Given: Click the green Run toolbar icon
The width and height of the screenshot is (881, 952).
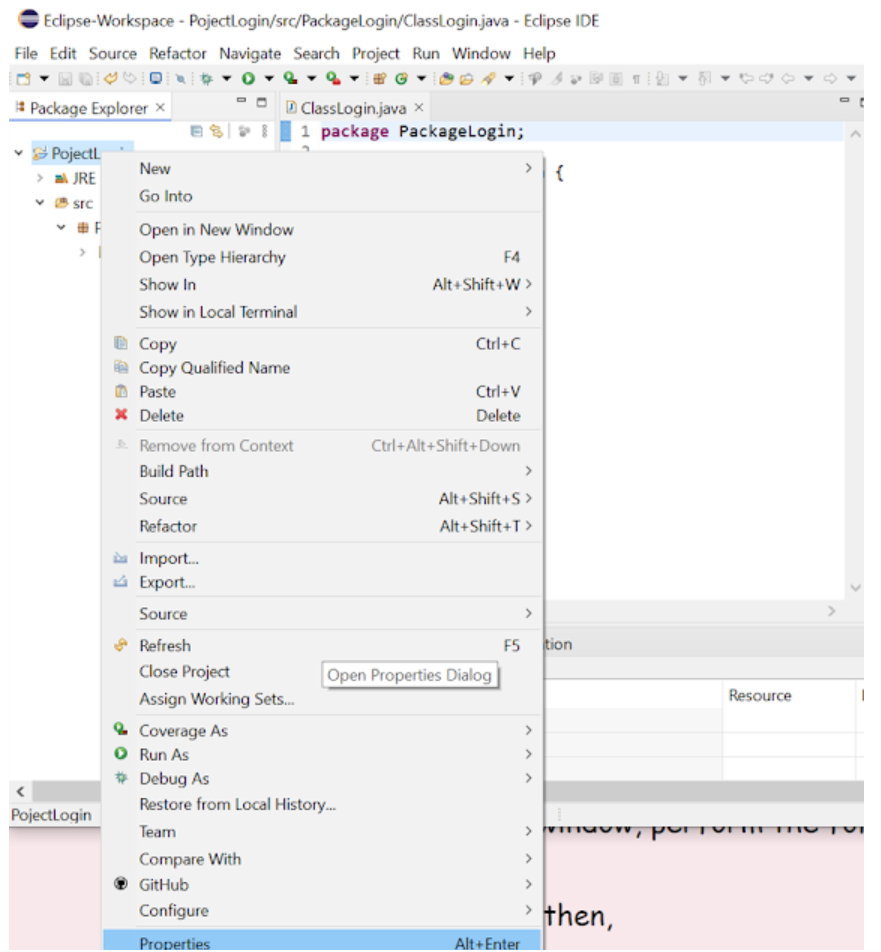Looking at the screenshot, I should 248,79.
